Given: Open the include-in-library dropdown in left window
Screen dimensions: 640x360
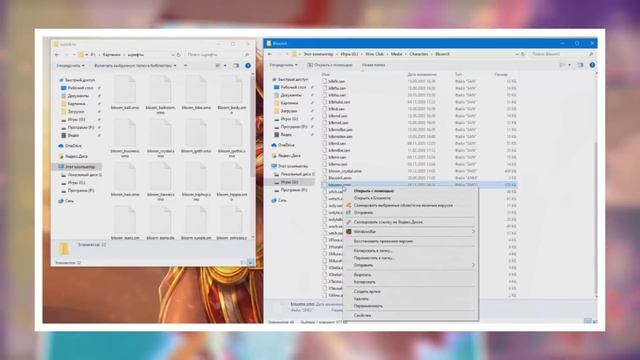Looking at the screenshot, I should pyautogui.click(x=135, y=65).
